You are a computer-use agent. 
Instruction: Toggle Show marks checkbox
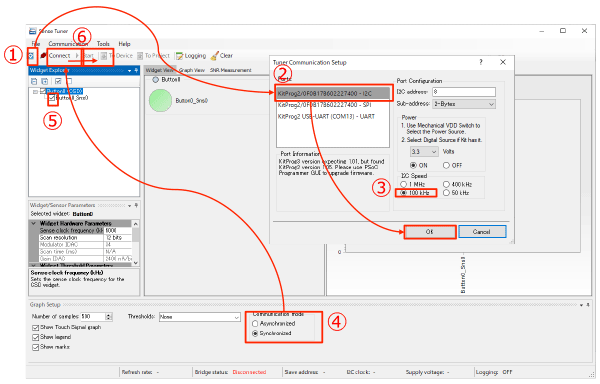pyautogui.click(x=36, y=347)
